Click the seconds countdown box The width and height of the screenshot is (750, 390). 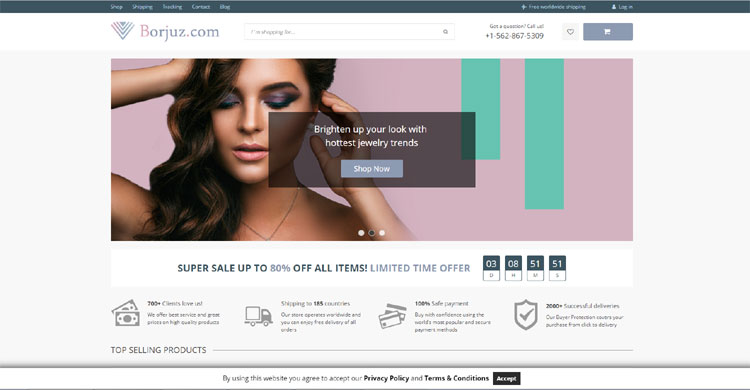click(557, 268)
